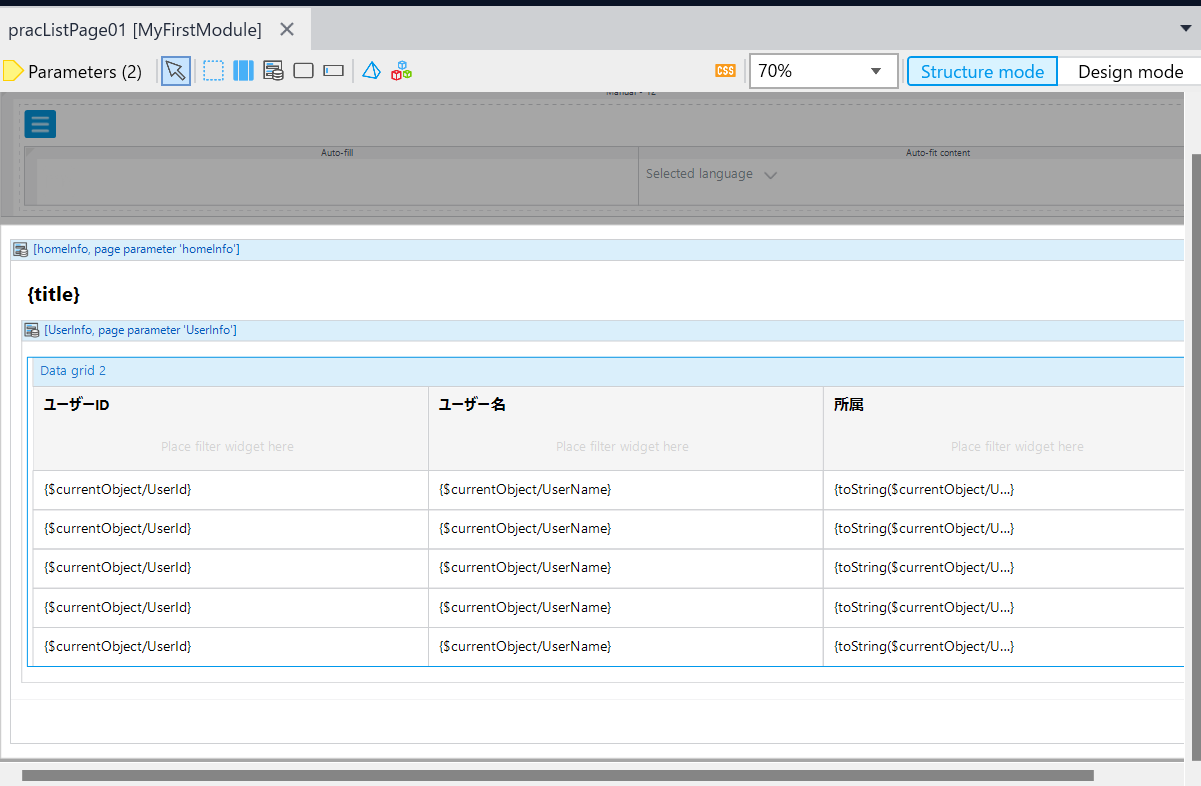The width and height of the screenshot is (1201, 786).
Task: Switch to Design mode
Action: coord(1130,71)
